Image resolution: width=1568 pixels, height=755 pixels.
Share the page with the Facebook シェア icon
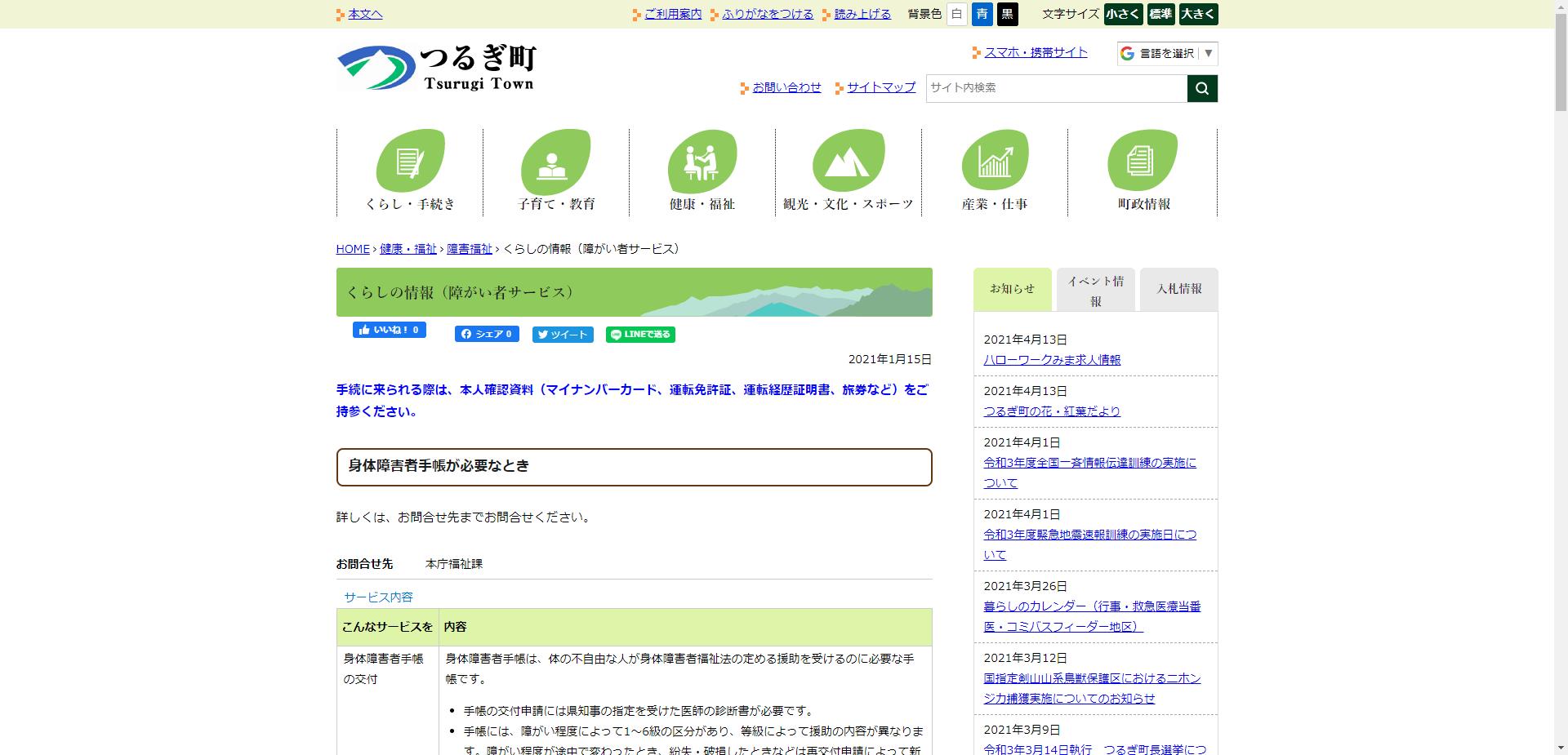point(486,334)
